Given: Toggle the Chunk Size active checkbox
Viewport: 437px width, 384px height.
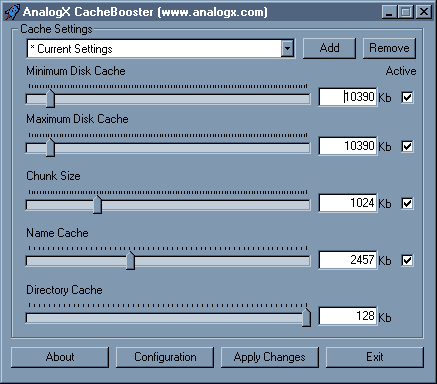Looking at the screenshot, I should click(407, 203).
